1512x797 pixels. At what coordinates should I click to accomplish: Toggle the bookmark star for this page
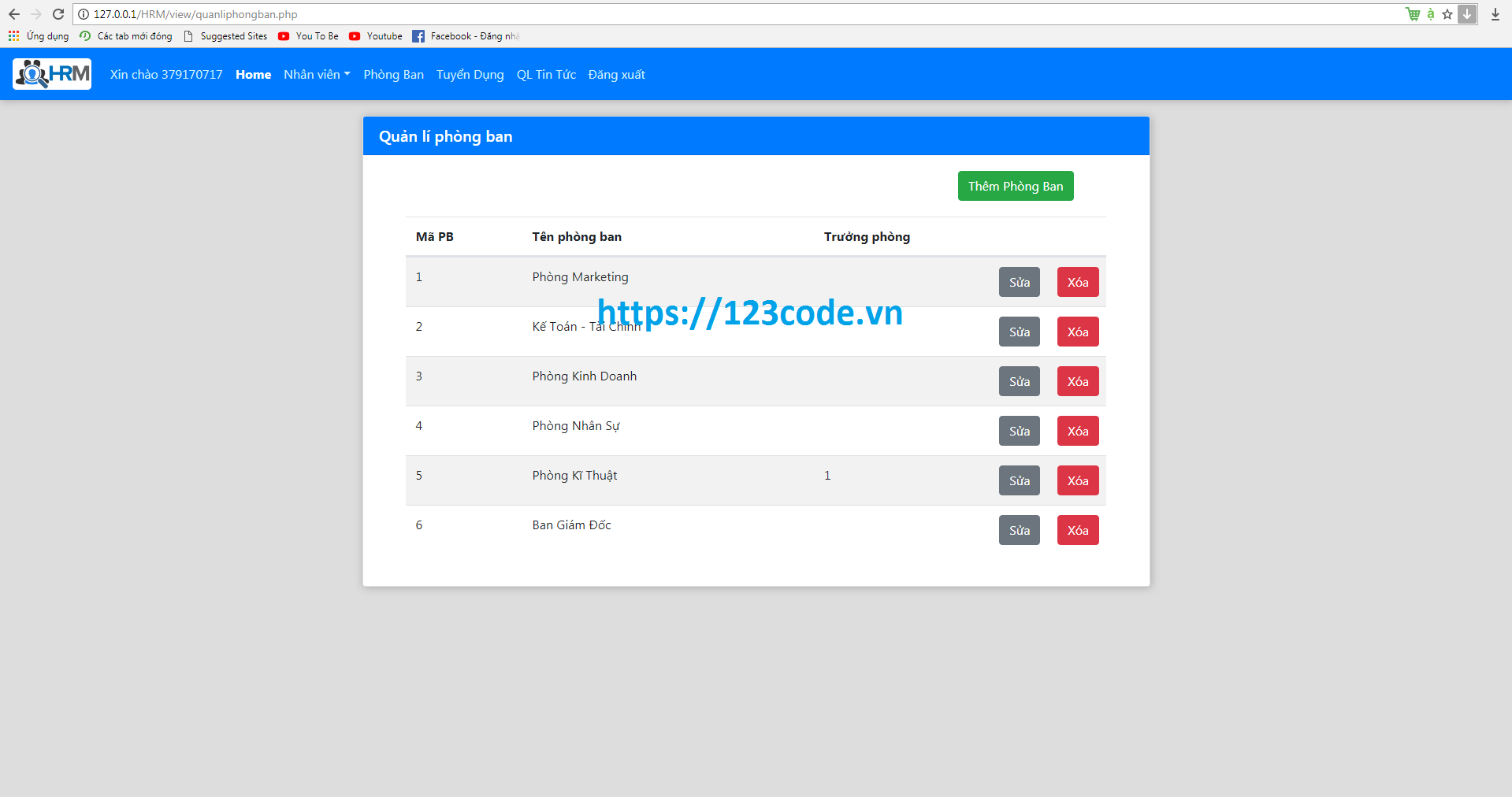pos(1447,14)
